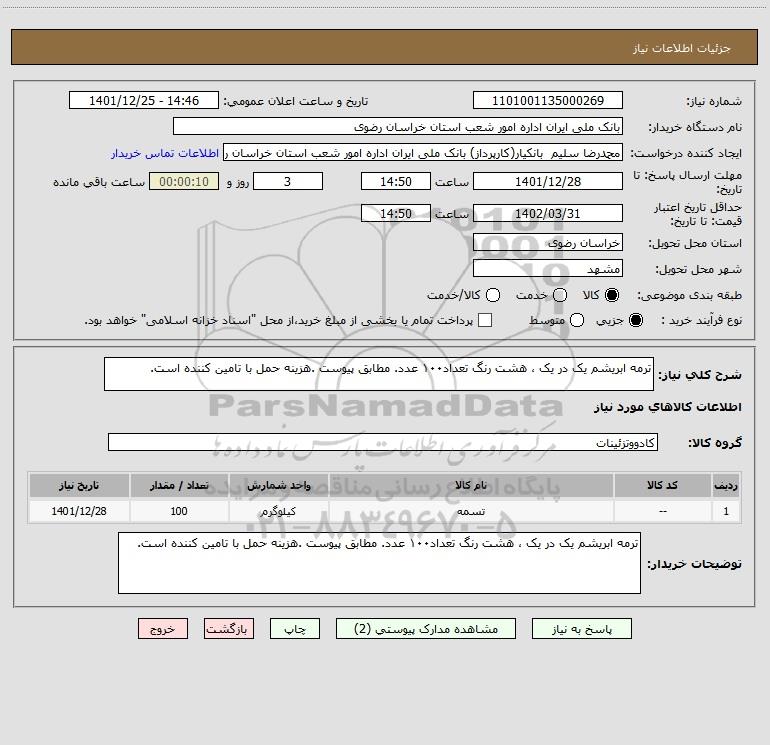Click the تعداد / مقدار column header

click(x=179, y=485)
